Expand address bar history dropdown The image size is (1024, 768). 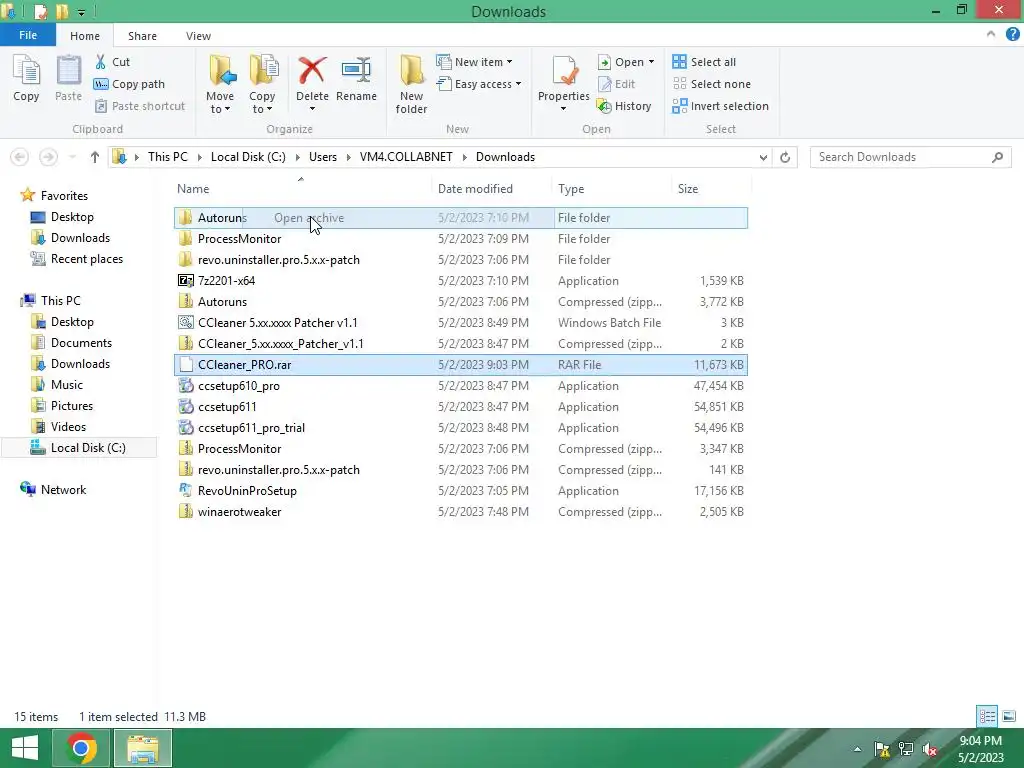tap(763, 157)
